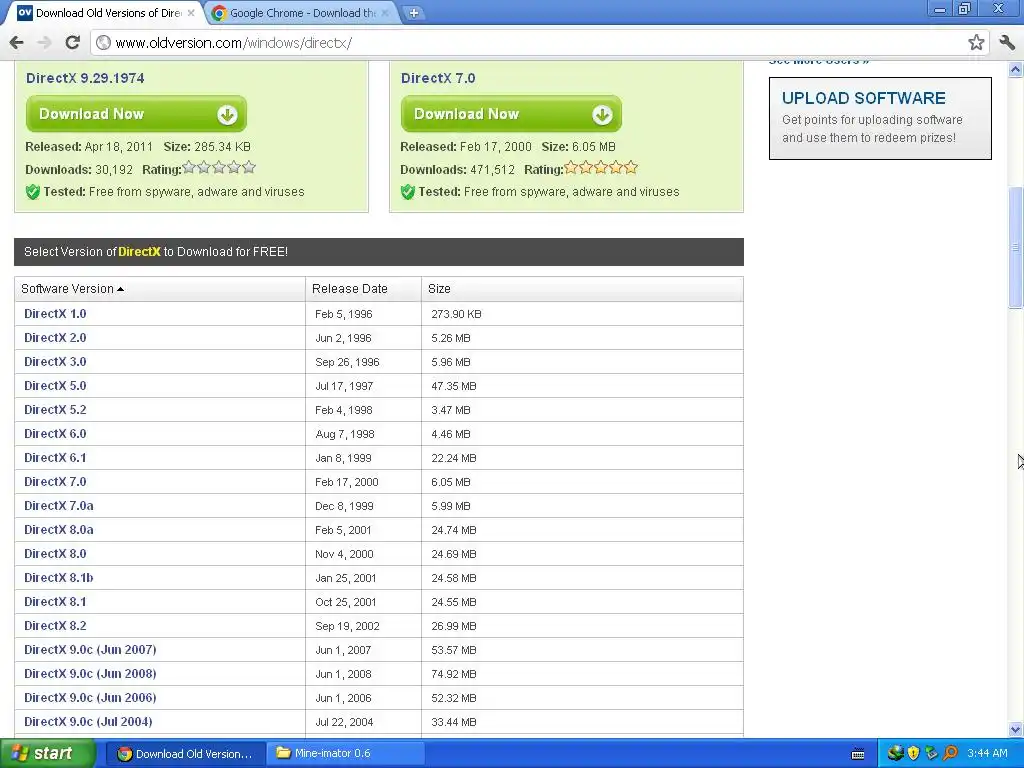Open the DirectX 8.0 version link
This screenshot has height=768, width=1024.
55,554
